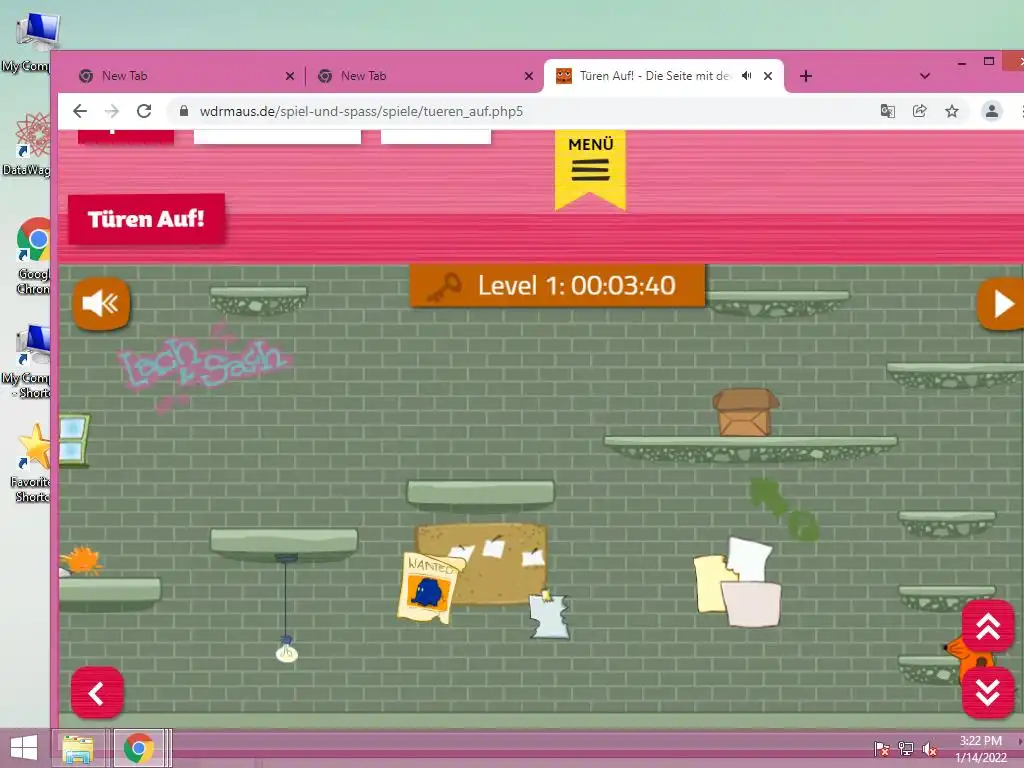Click the WANTED poster with blue elephant

coord(429,588)
